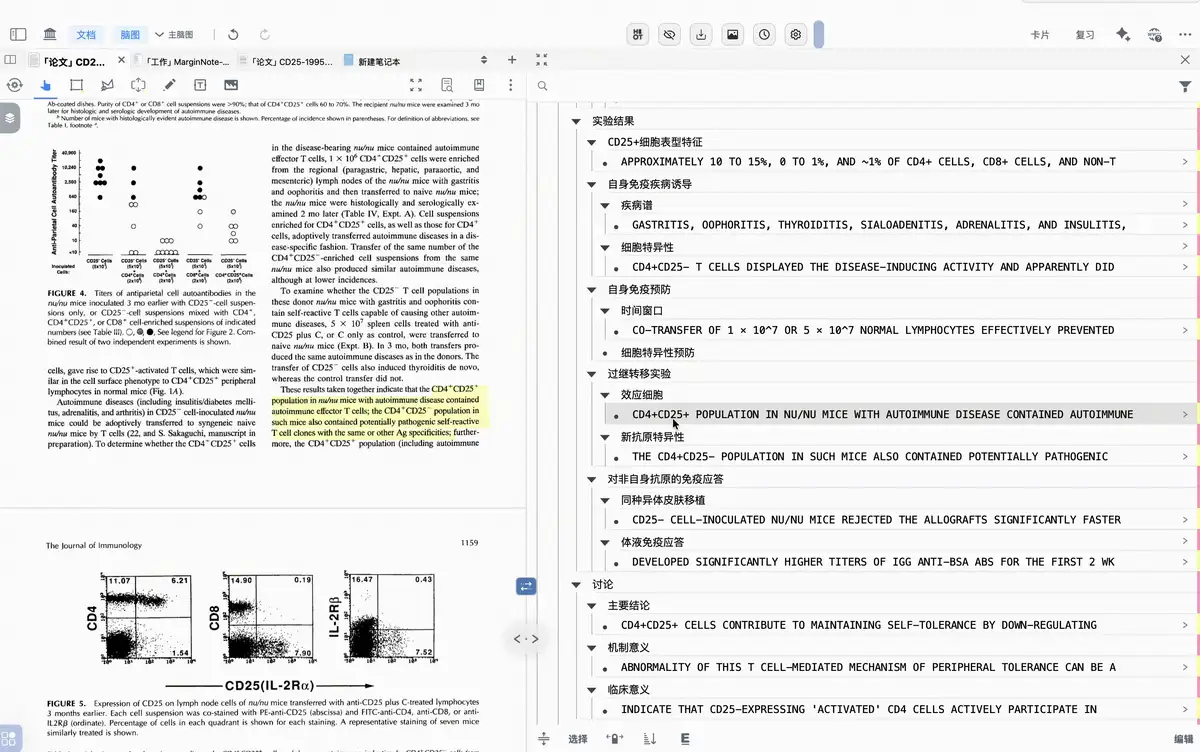Select the image tool in document toolbar
The image size is (1200, 752).
point(231,85)
